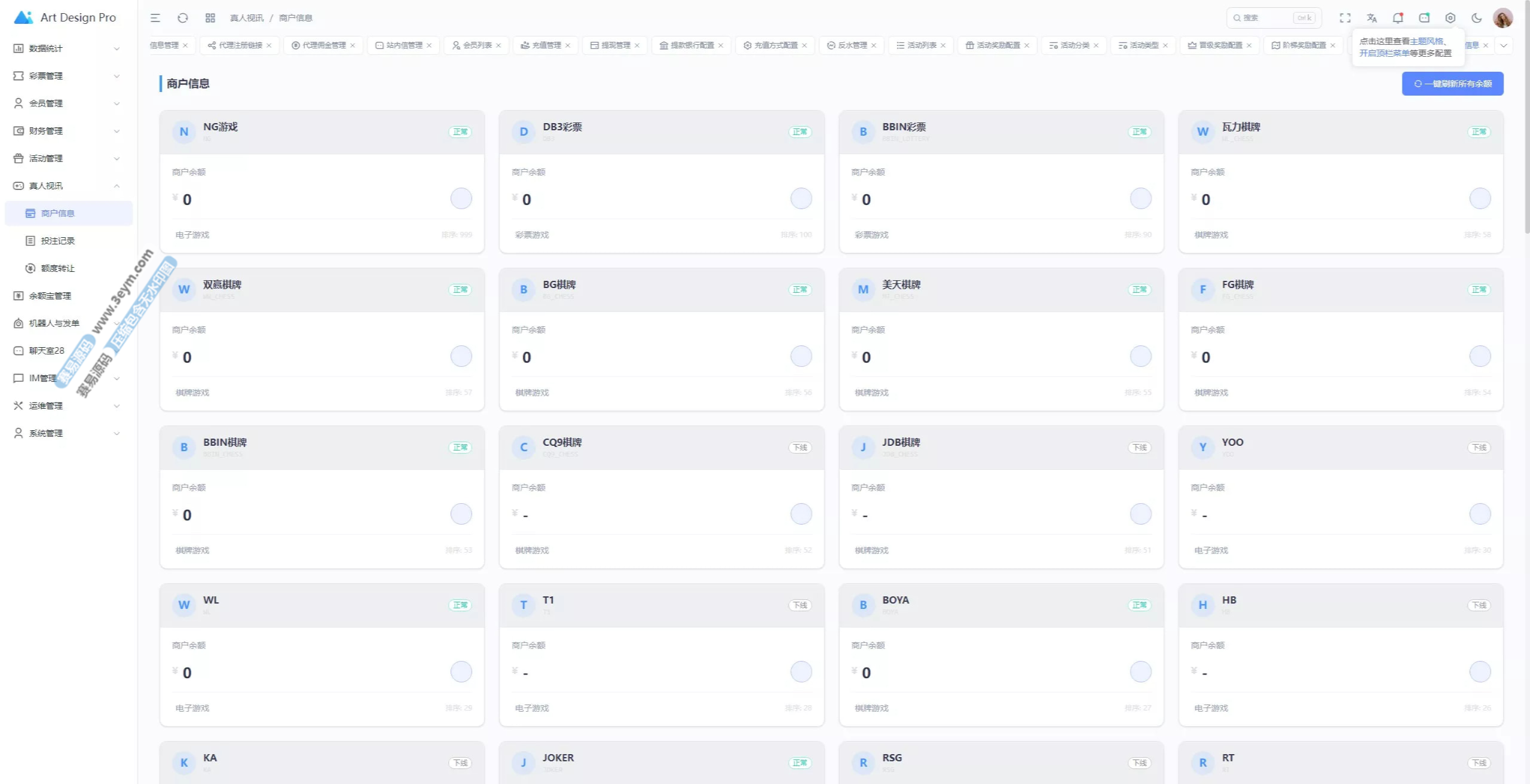Open the tab list dropdown chevron
This screenshot has height=784, width=1530.
point(1504,45)
